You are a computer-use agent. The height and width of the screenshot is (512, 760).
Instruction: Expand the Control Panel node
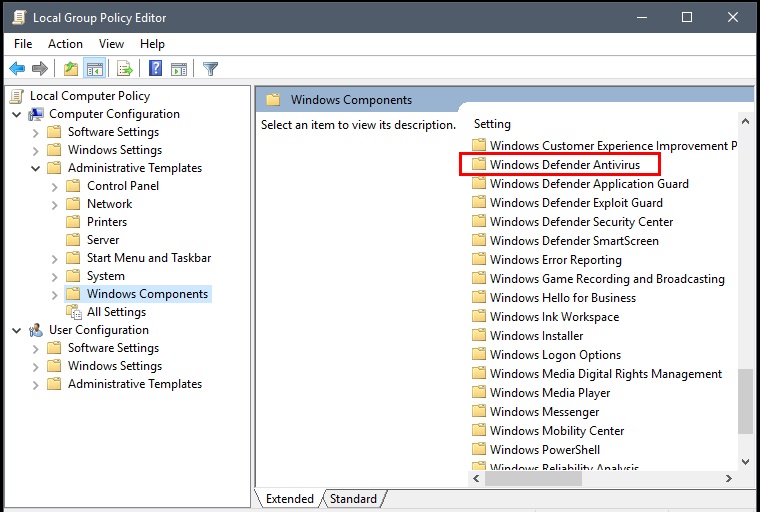(x=54, y=187)
